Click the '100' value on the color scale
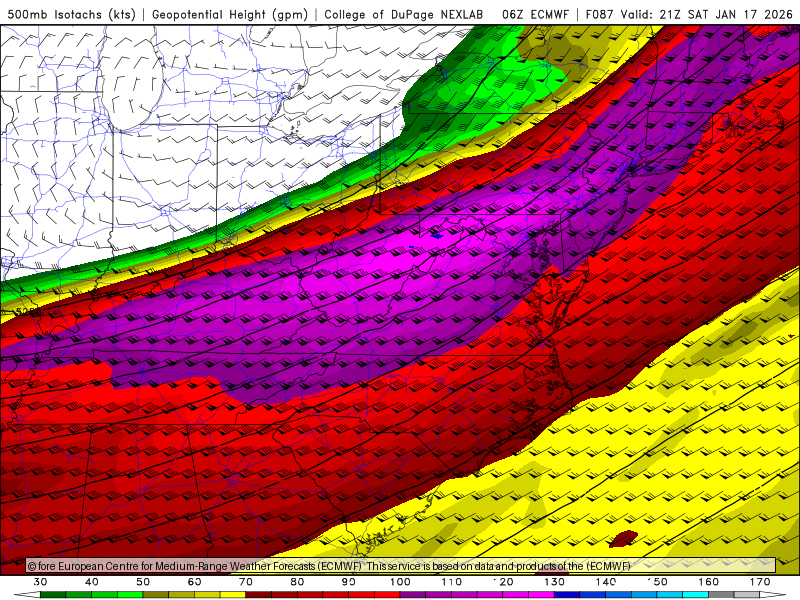Screen dimensions: 800x600 coord(401,582)
